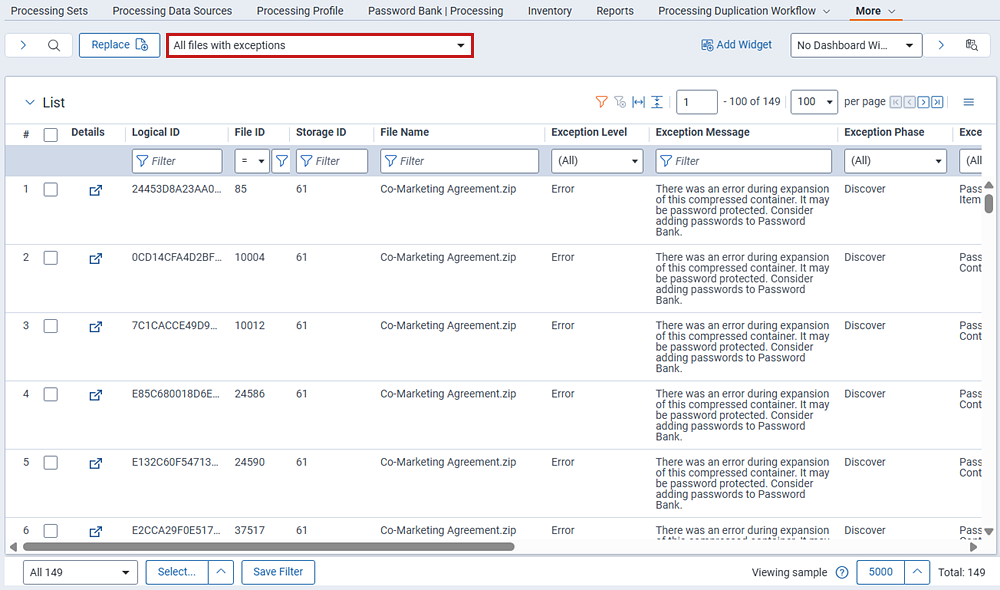
Task: Click the Add Widget icon link
Action: tap(736, 45)
